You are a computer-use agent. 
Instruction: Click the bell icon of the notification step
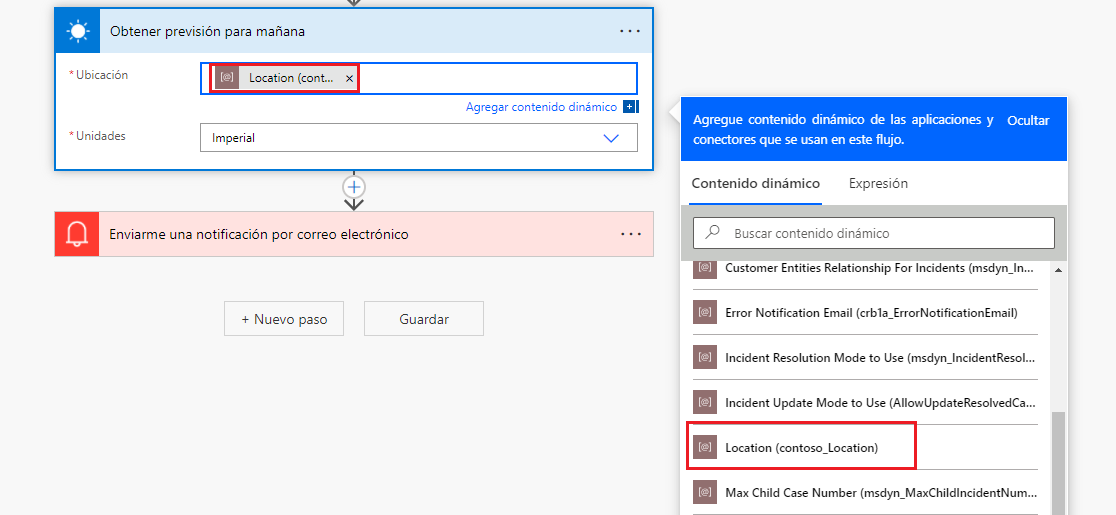(x=77, y=234)
